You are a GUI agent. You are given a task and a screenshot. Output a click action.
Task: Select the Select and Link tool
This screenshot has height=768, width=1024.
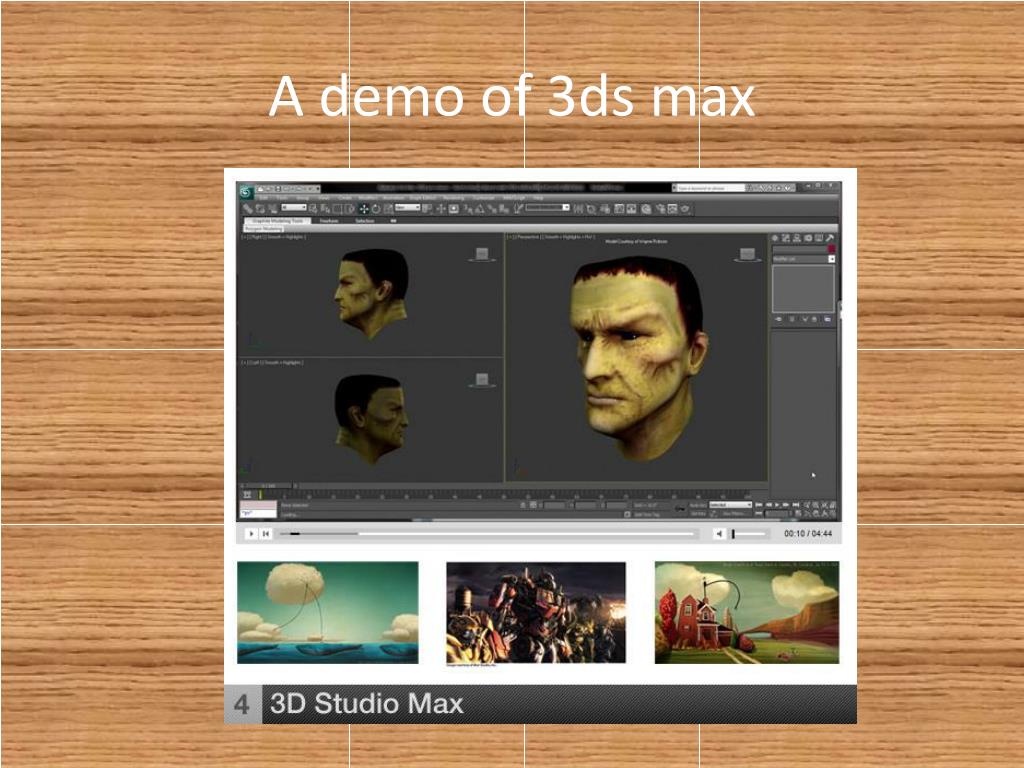tap(248, 209)
